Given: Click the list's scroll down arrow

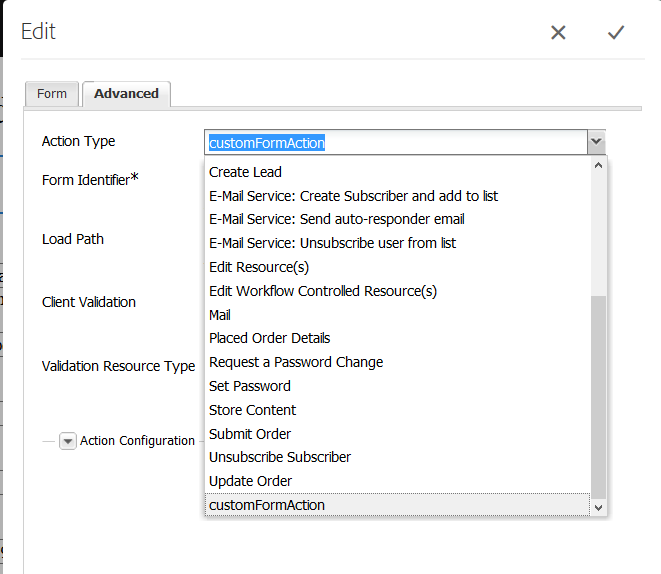Looking at the screenshot, I should tap(598, 508).
